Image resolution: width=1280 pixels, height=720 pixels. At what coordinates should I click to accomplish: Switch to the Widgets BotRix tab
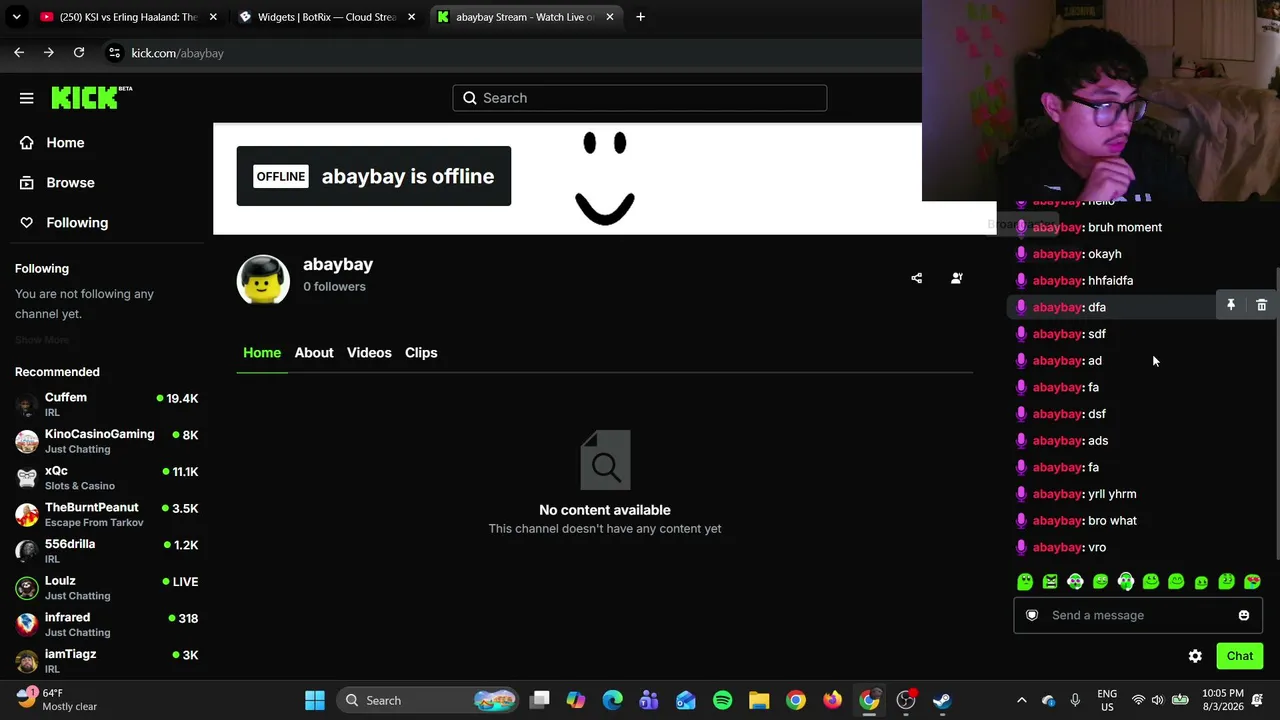point(326,17)
